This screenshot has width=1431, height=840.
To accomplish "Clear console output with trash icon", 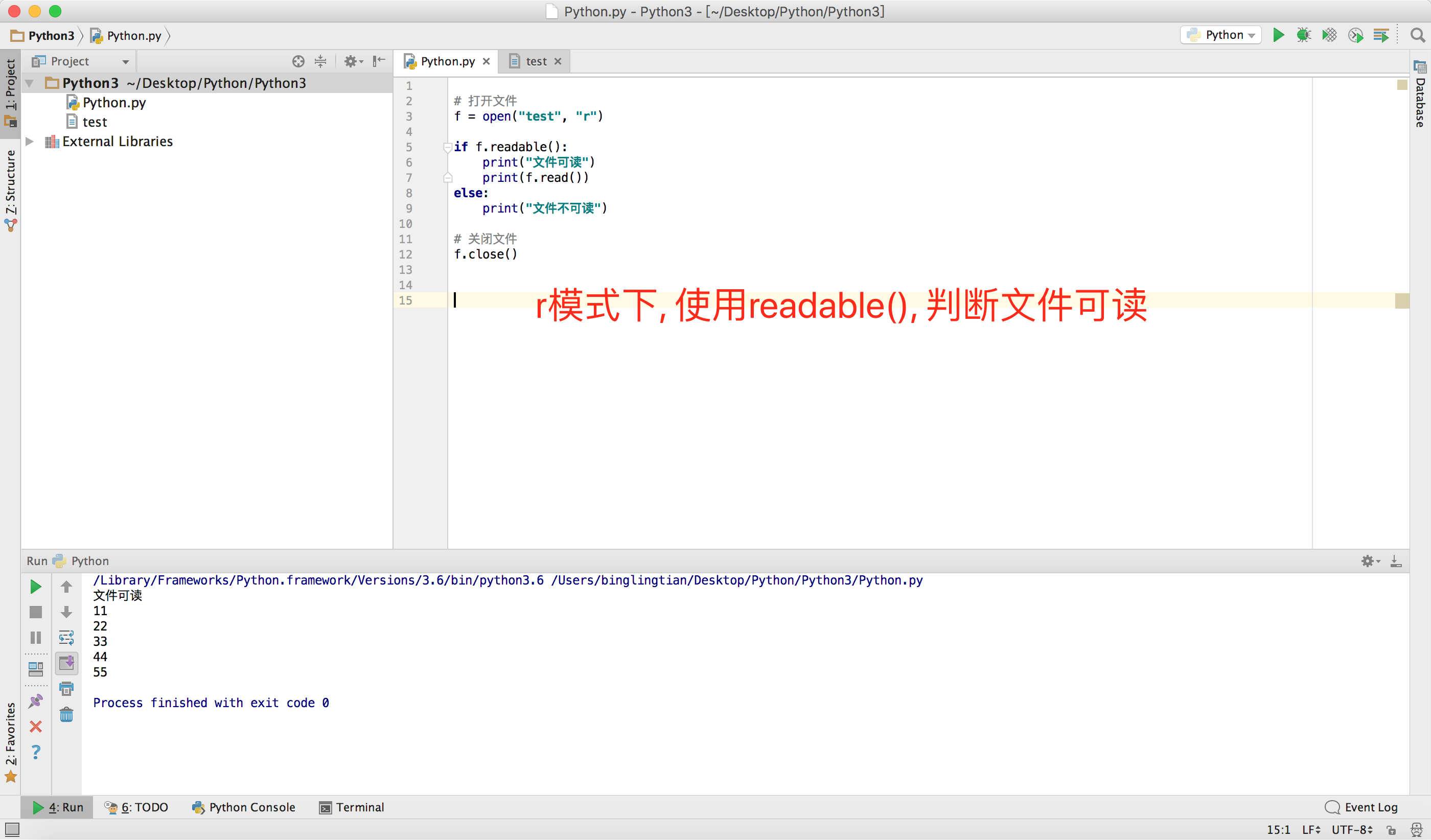I will click(66, 714).
